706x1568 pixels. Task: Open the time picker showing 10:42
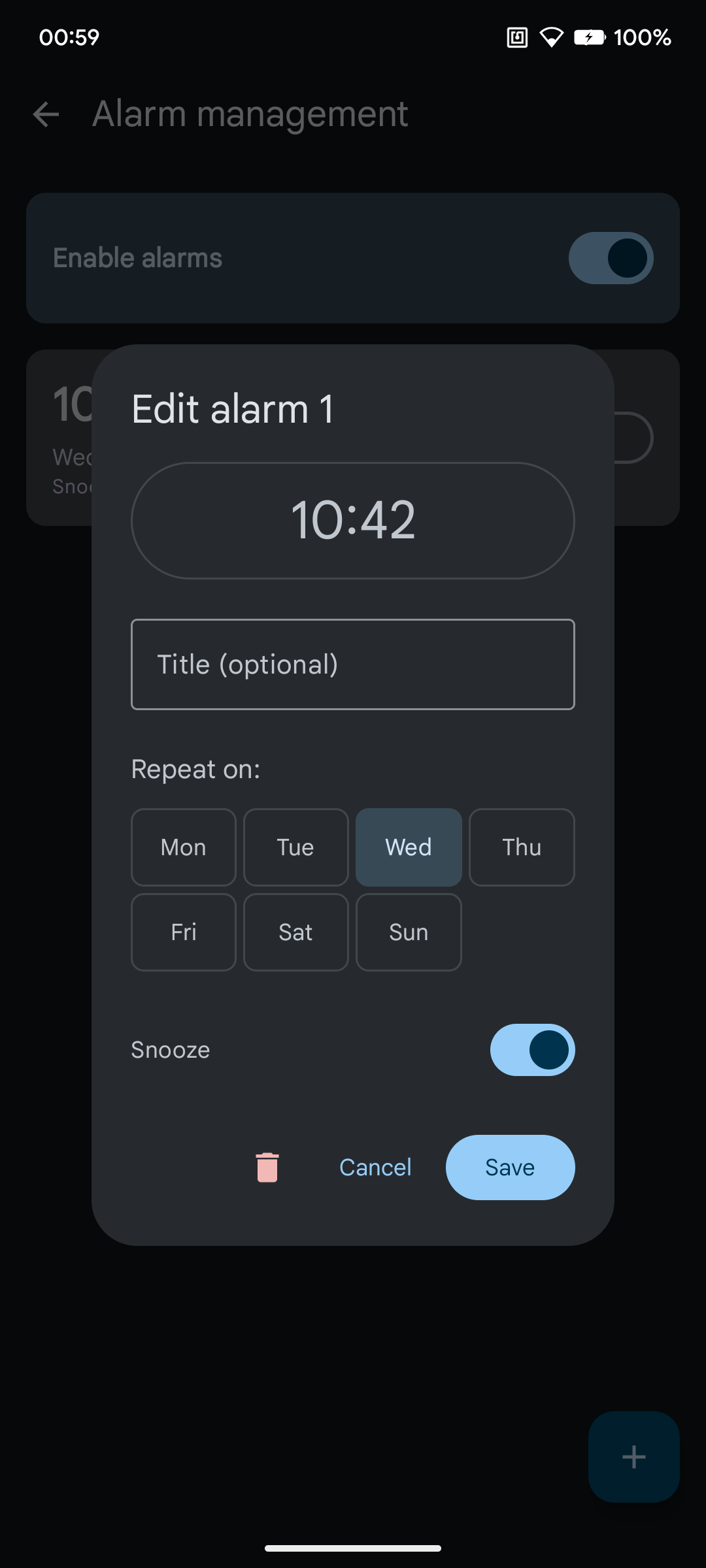point(352,521)
